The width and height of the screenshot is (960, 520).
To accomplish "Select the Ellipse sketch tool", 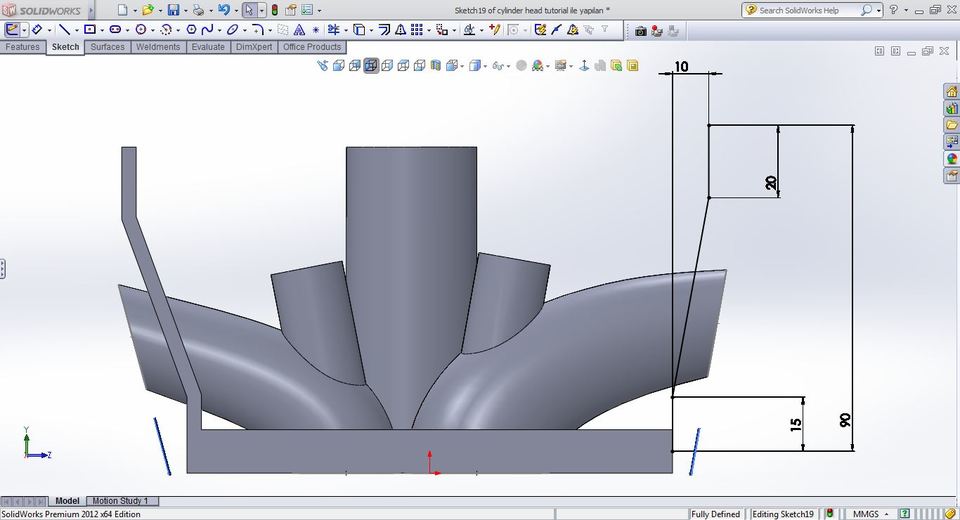I will 232,29.
